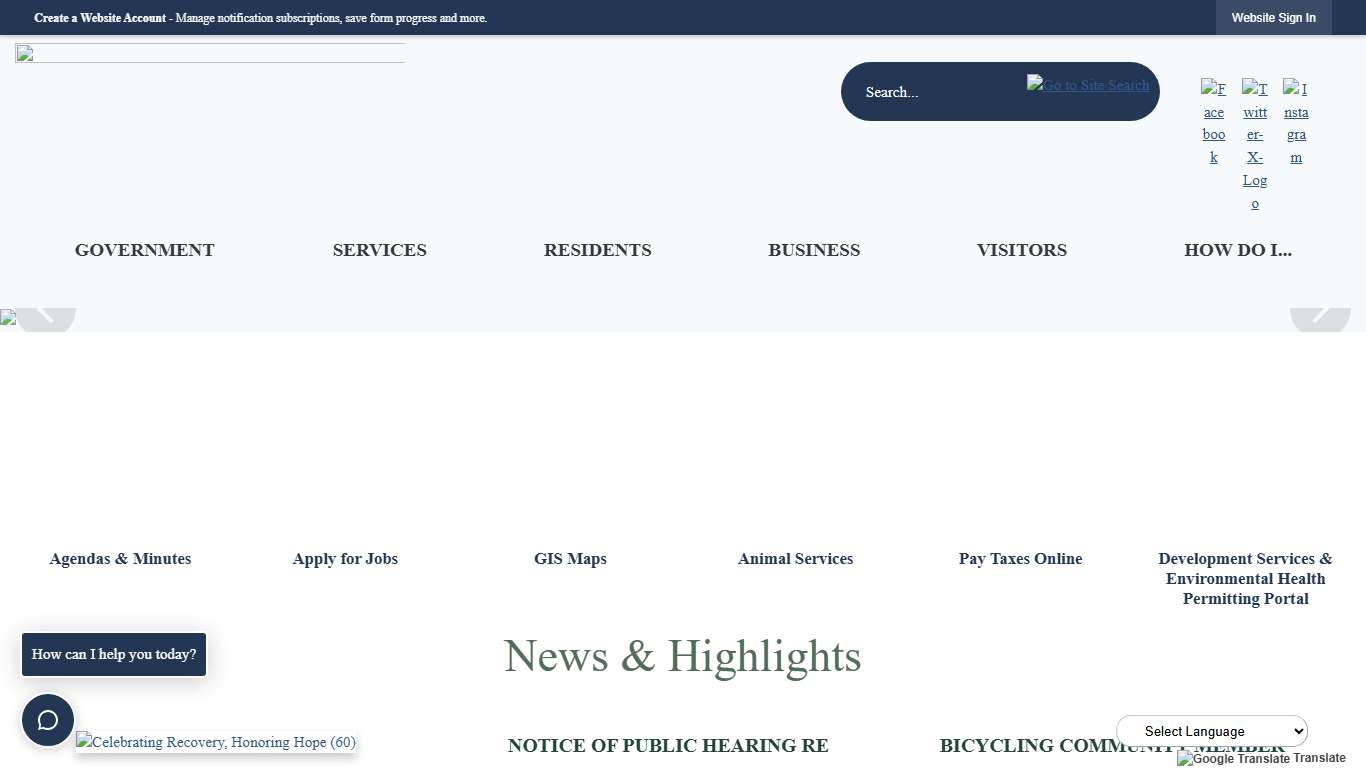This screenshot has width=1366, height=768.
Task: Open Celebrating Recovery, Honoring Hope story
Action: 215,742
